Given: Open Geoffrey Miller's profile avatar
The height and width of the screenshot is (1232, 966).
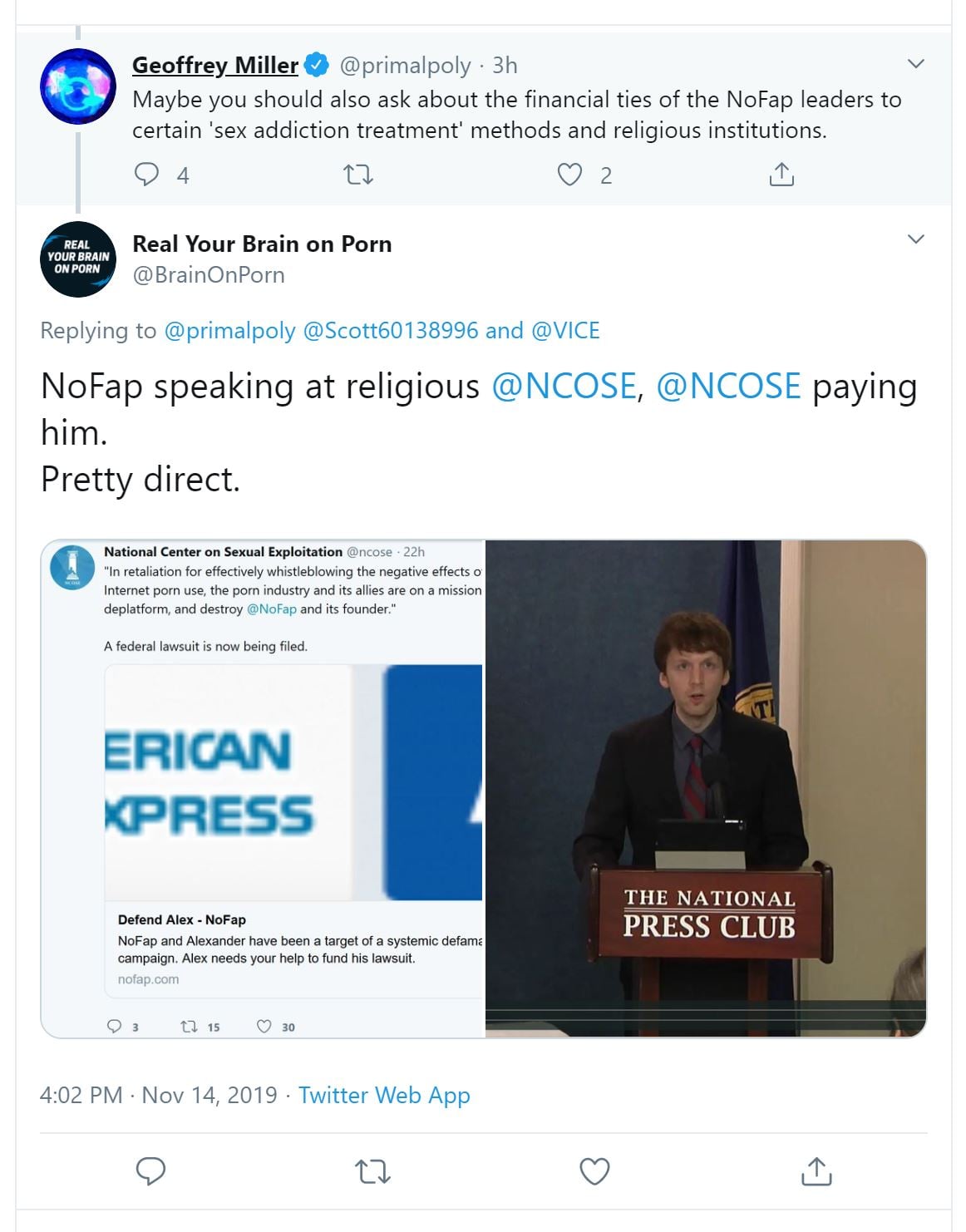Looking at the screenshot, I should [78, 86].
